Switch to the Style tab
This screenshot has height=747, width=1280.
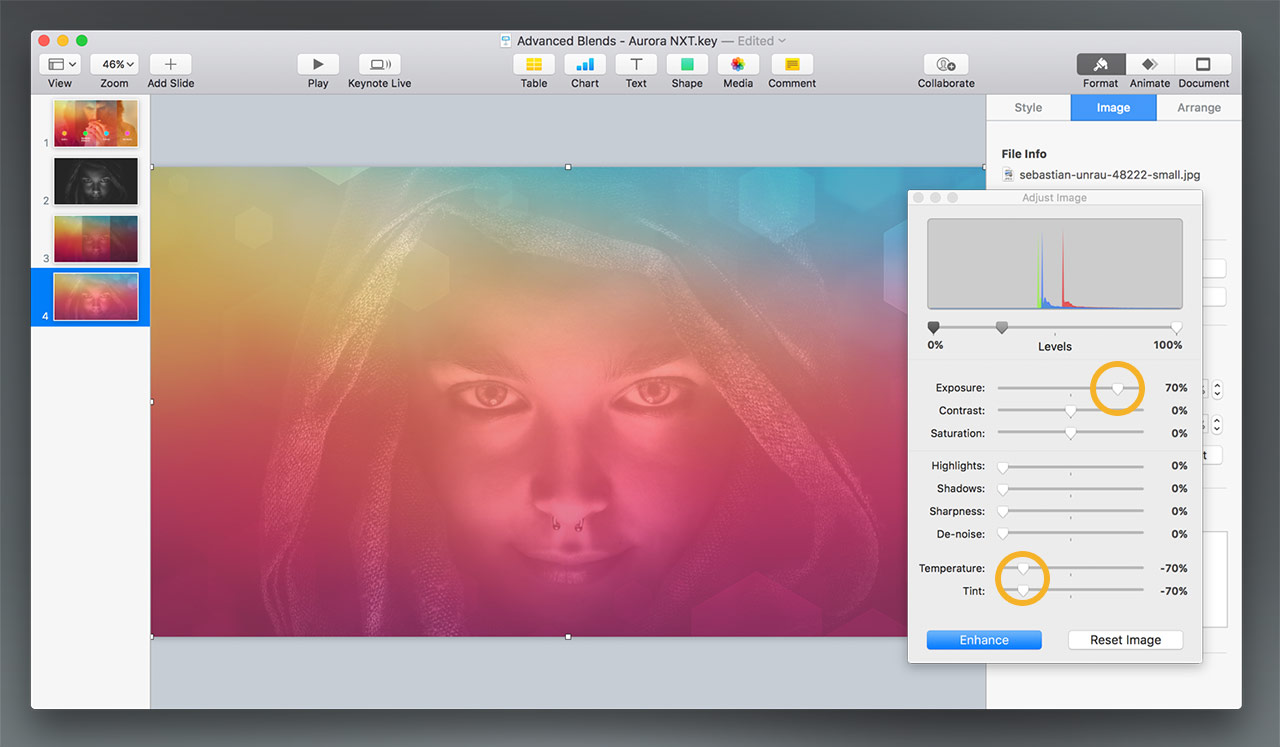coord(1028,108)
